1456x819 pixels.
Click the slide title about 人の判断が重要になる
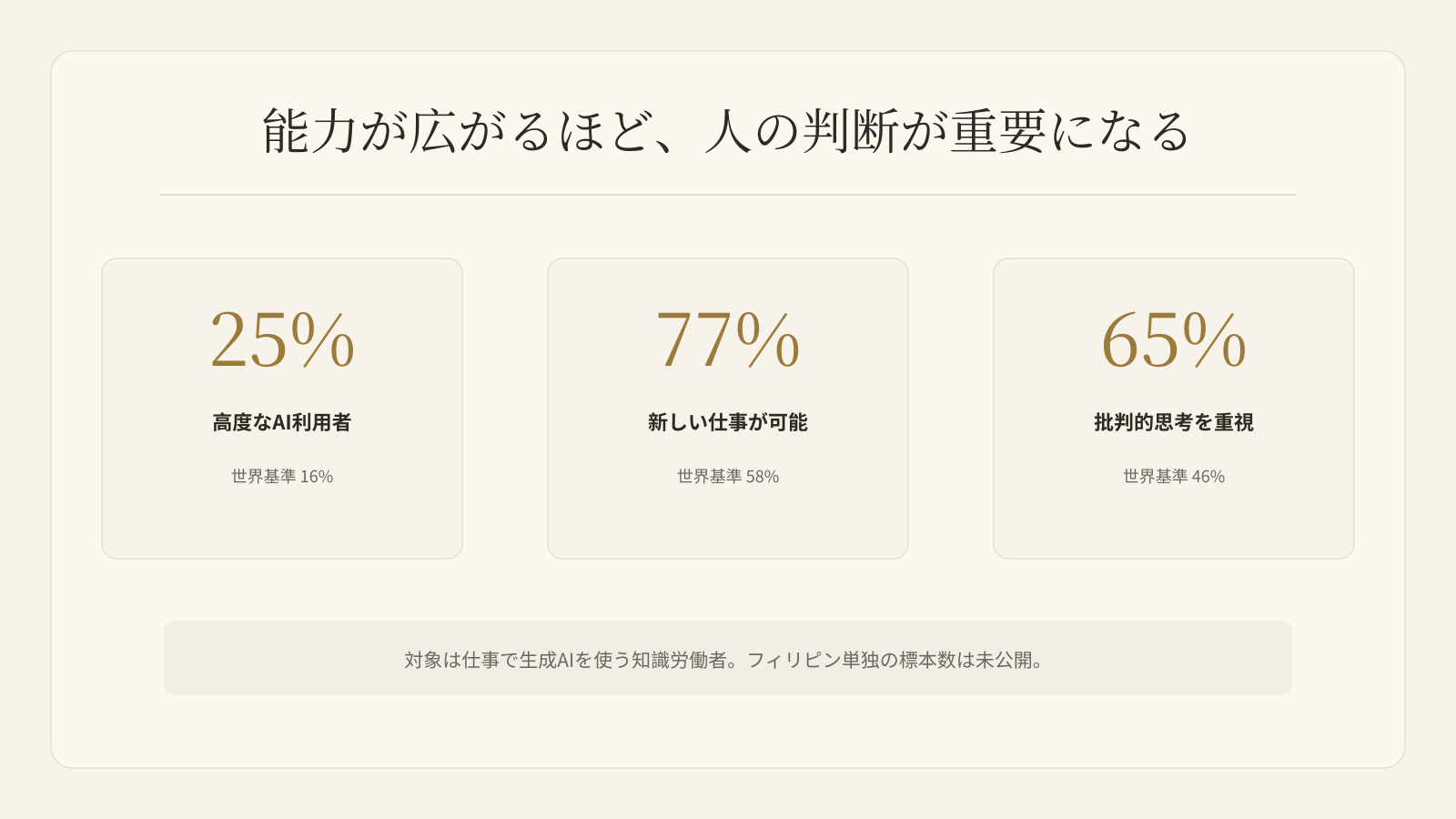point(727,131)
